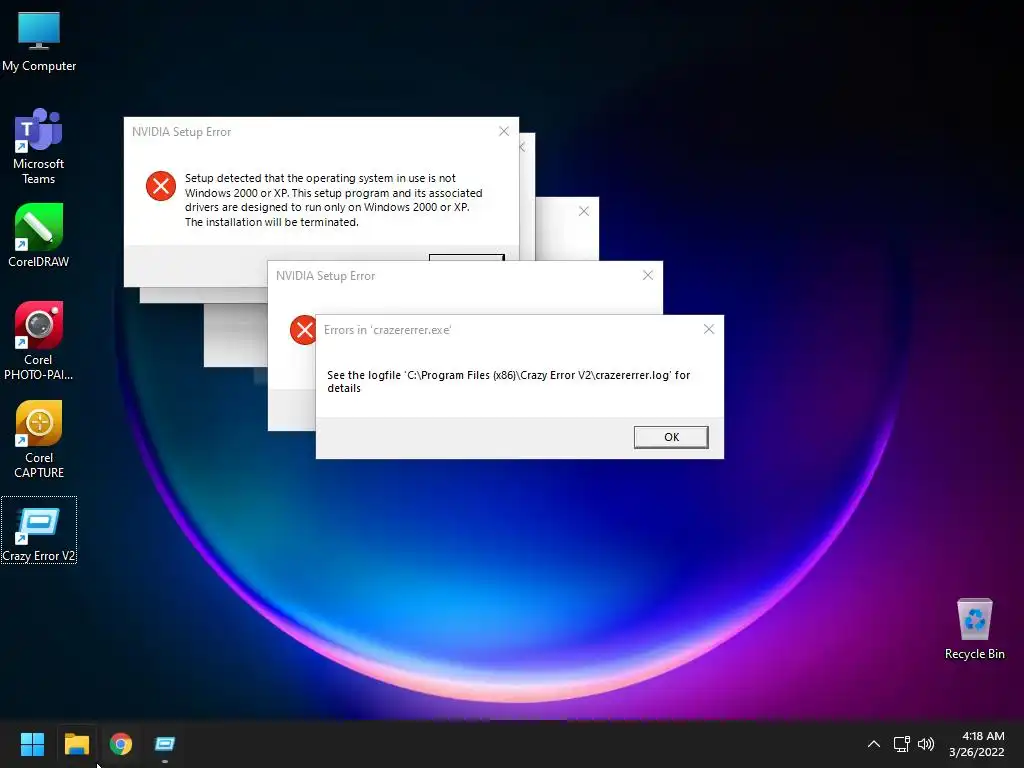Open the clock showing 4:18 AM

[x=976, y=744]
